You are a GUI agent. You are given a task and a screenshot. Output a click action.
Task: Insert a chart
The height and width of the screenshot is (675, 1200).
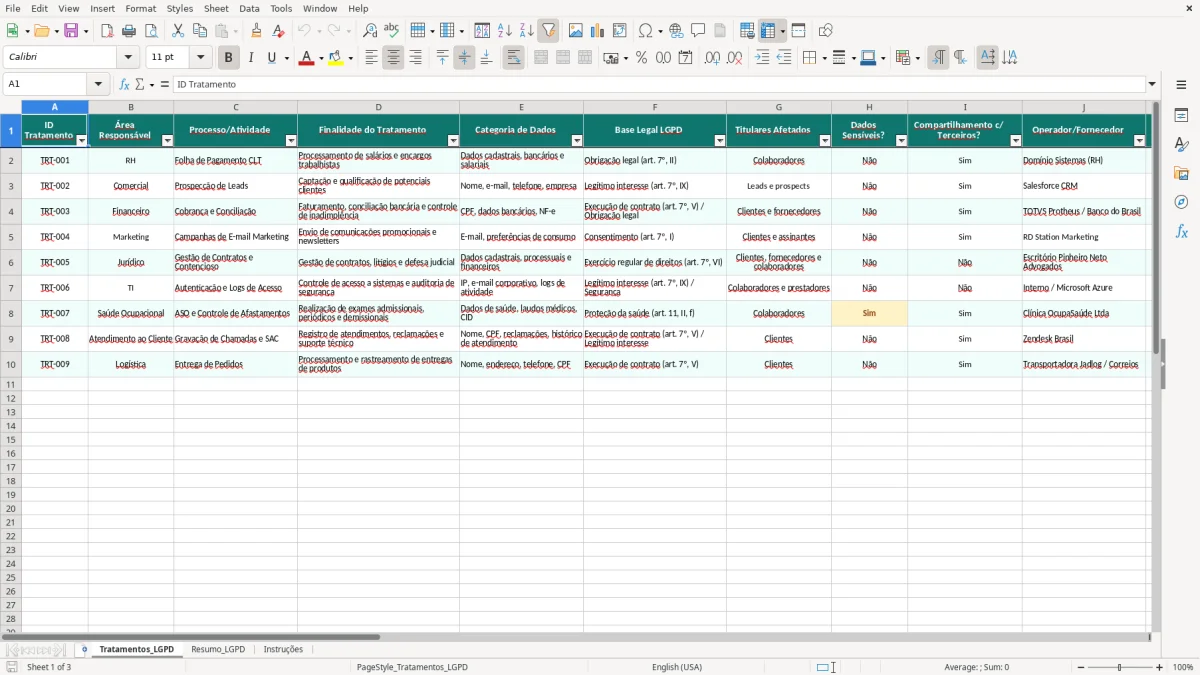[x=598, y=31]
